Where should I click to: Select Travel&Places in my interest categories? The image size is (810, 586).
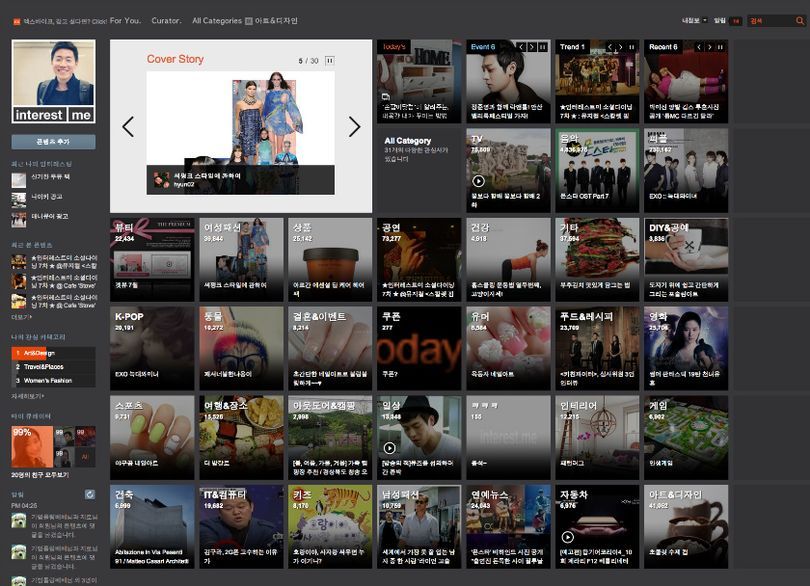[54, 366]
